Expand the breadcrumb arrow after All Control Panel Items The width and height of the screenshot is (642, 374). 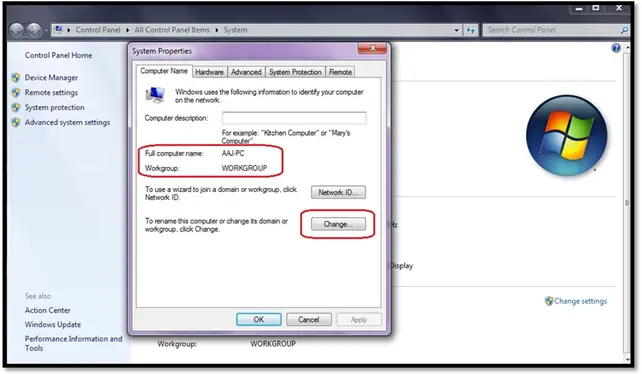pos(217,30)
